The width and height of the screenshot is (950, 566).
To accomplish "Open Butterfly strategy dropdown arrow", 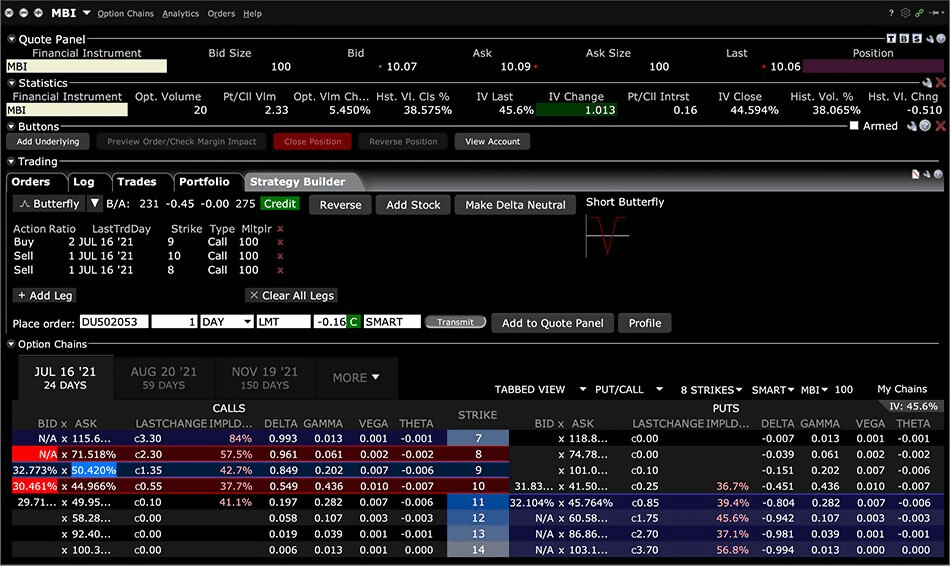I will coord(95,204).
